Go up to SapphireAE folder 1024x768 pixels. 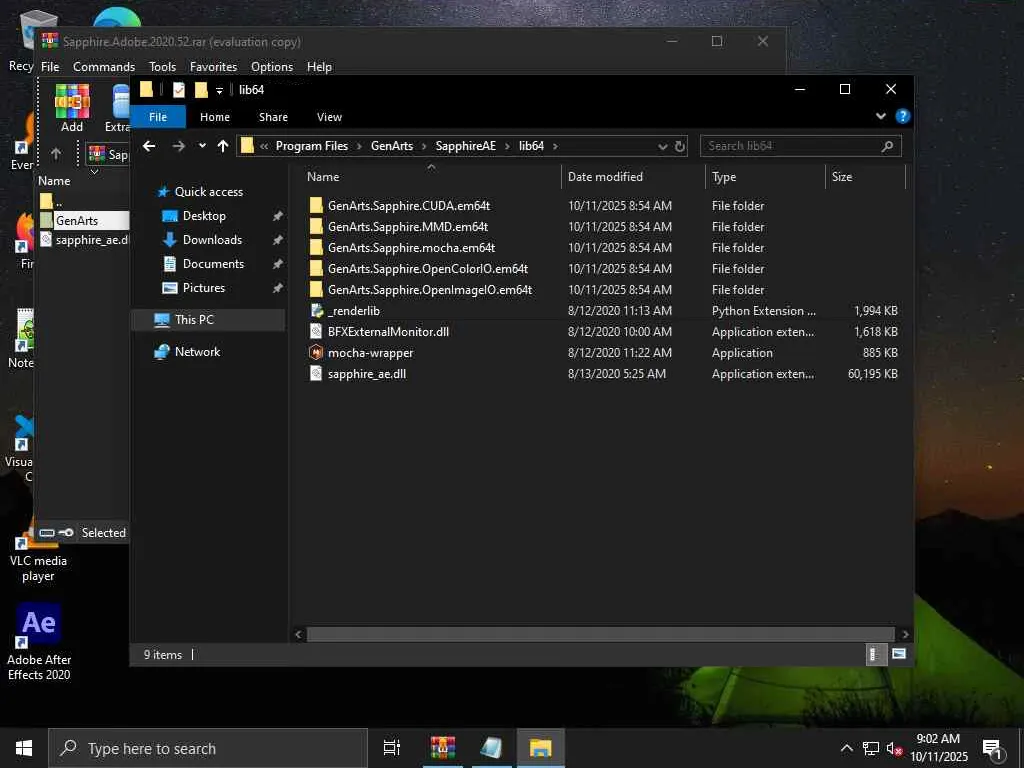click(x=223, y=146)
